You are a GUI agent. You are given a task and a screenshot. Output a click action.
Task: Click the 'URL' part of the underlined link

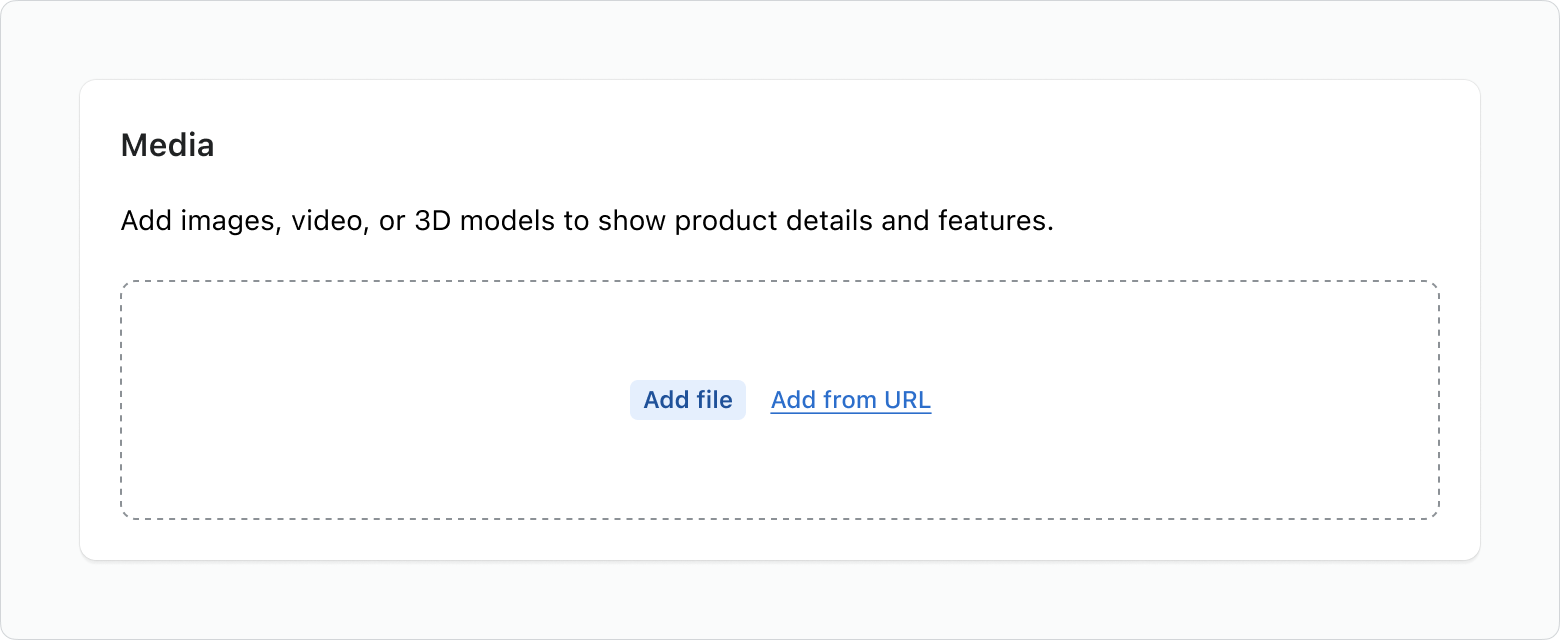[908, 400]
